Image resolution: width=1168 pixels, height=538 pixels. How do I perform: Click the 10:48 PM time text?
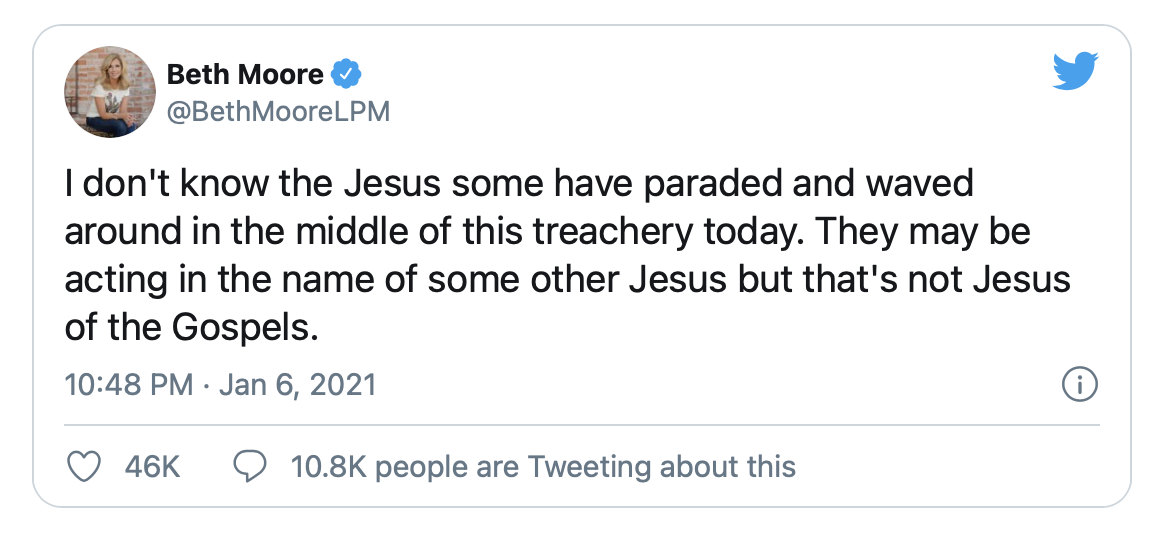[x=128, y=385]
